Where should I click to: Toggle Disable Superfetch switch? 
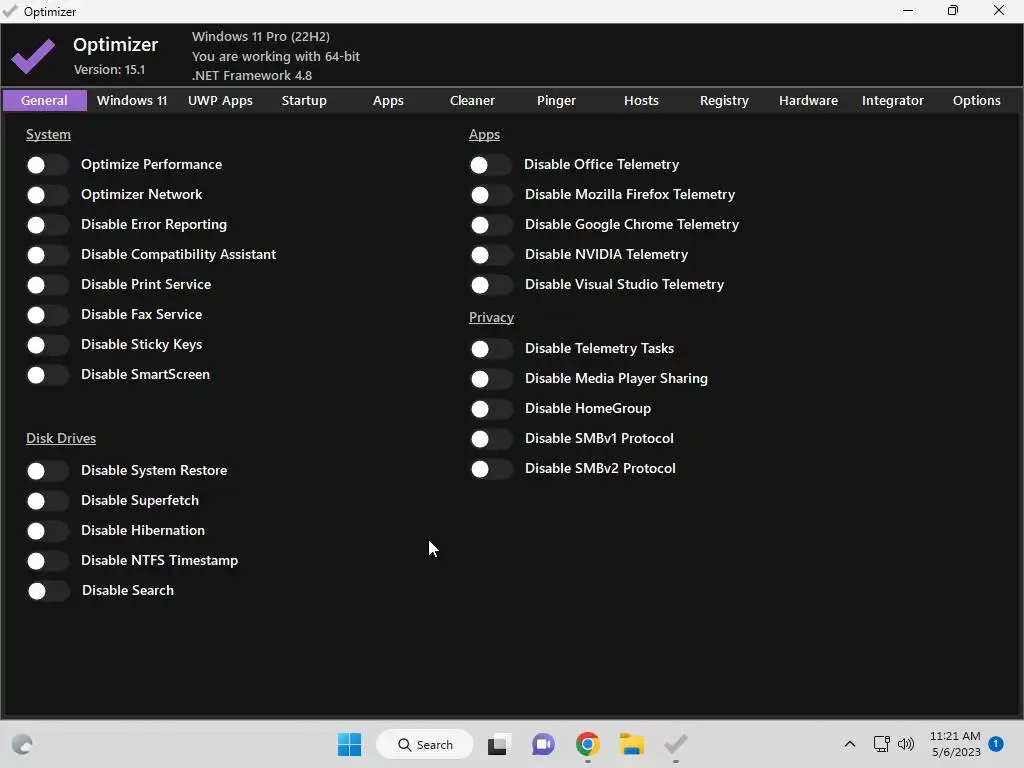tap(47, 501)
